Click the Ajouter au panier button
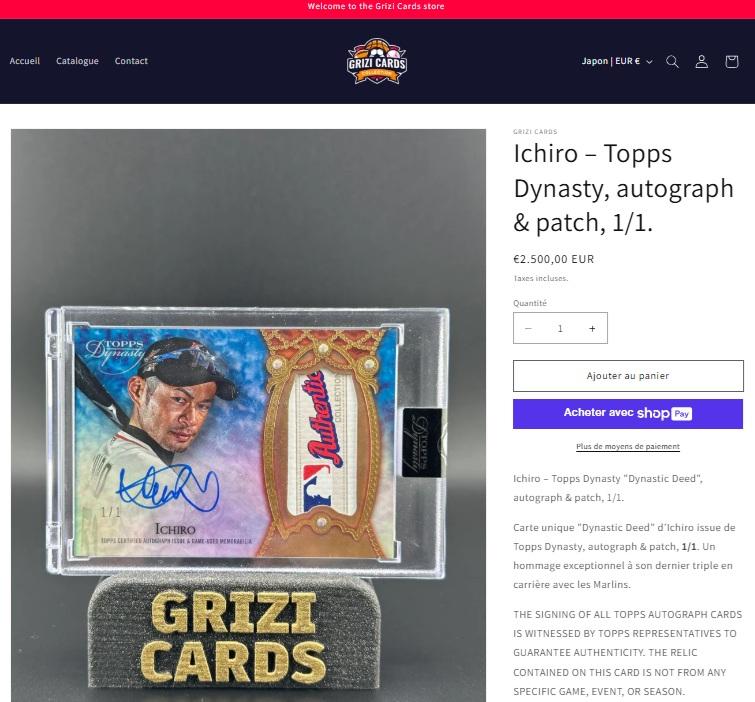755x702 pixels. click(x=628, y=376)
